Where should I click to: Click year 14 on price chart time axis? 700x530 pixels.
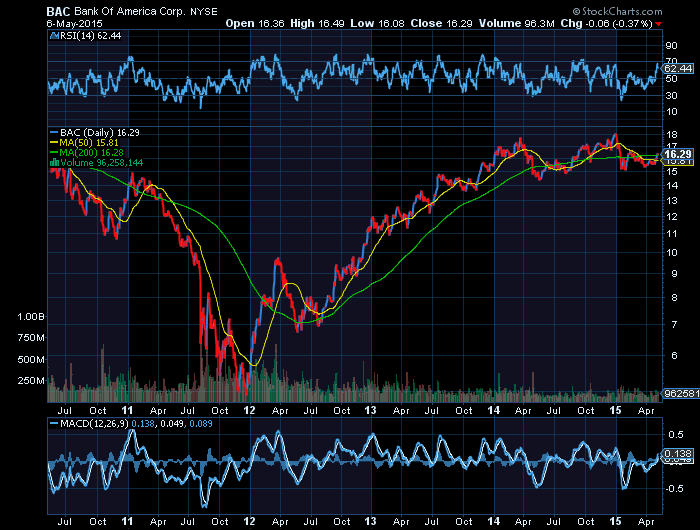(493, 410)
